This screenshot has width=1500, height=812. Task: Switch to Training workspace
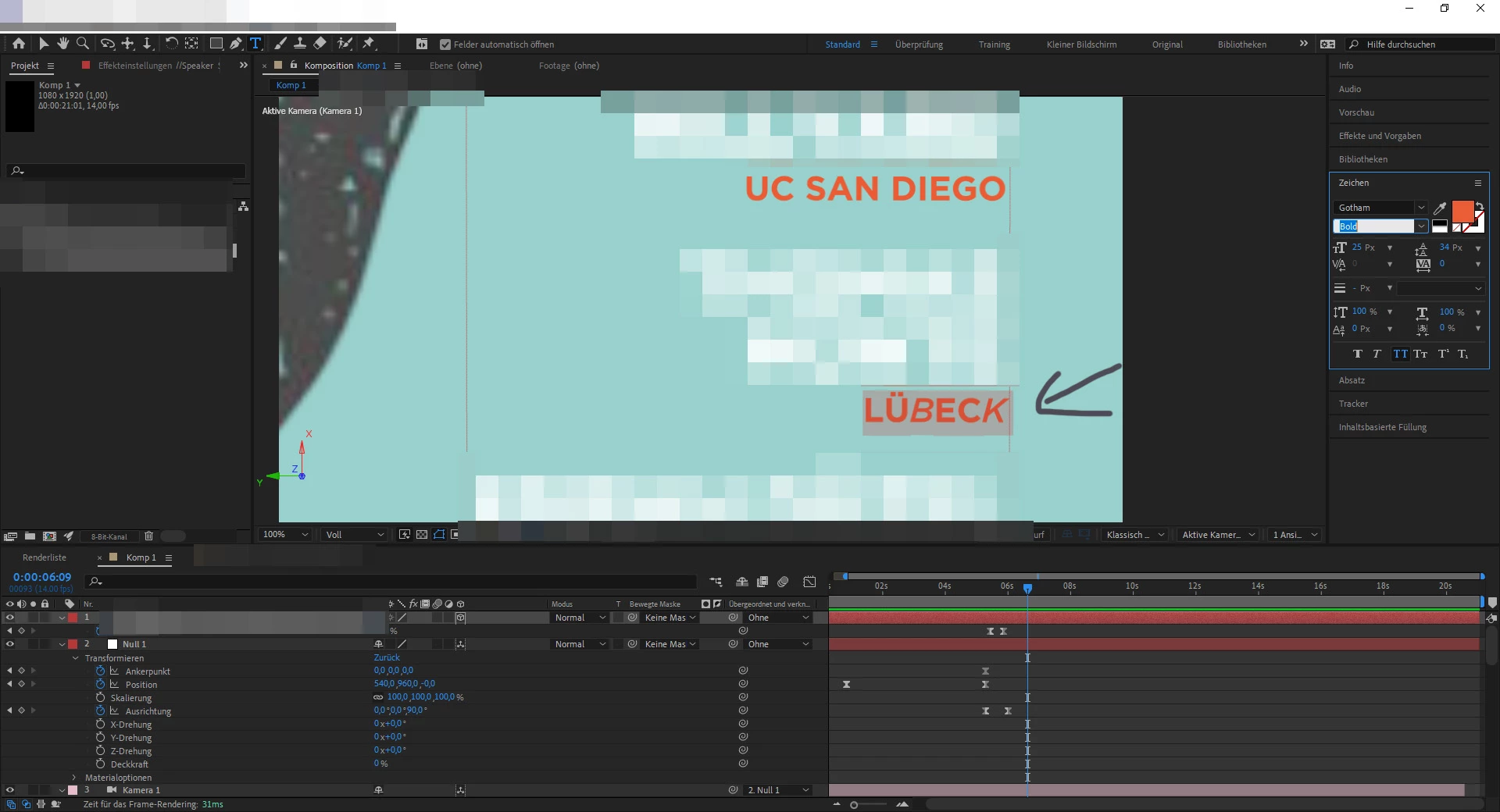pos(995,45)
